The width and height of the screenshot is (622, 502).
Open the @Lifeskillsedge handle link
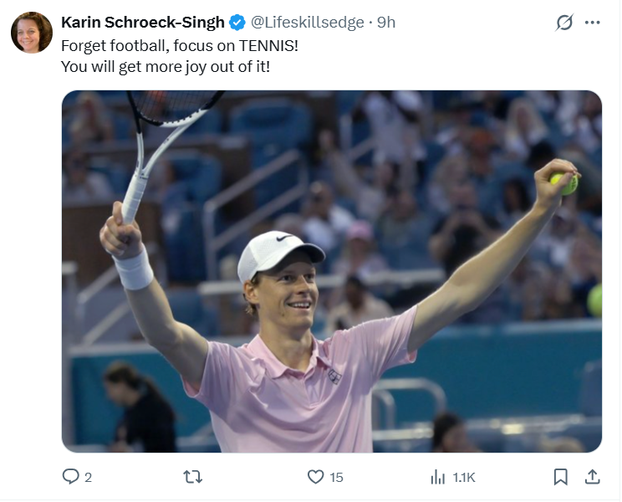[306, 22]
